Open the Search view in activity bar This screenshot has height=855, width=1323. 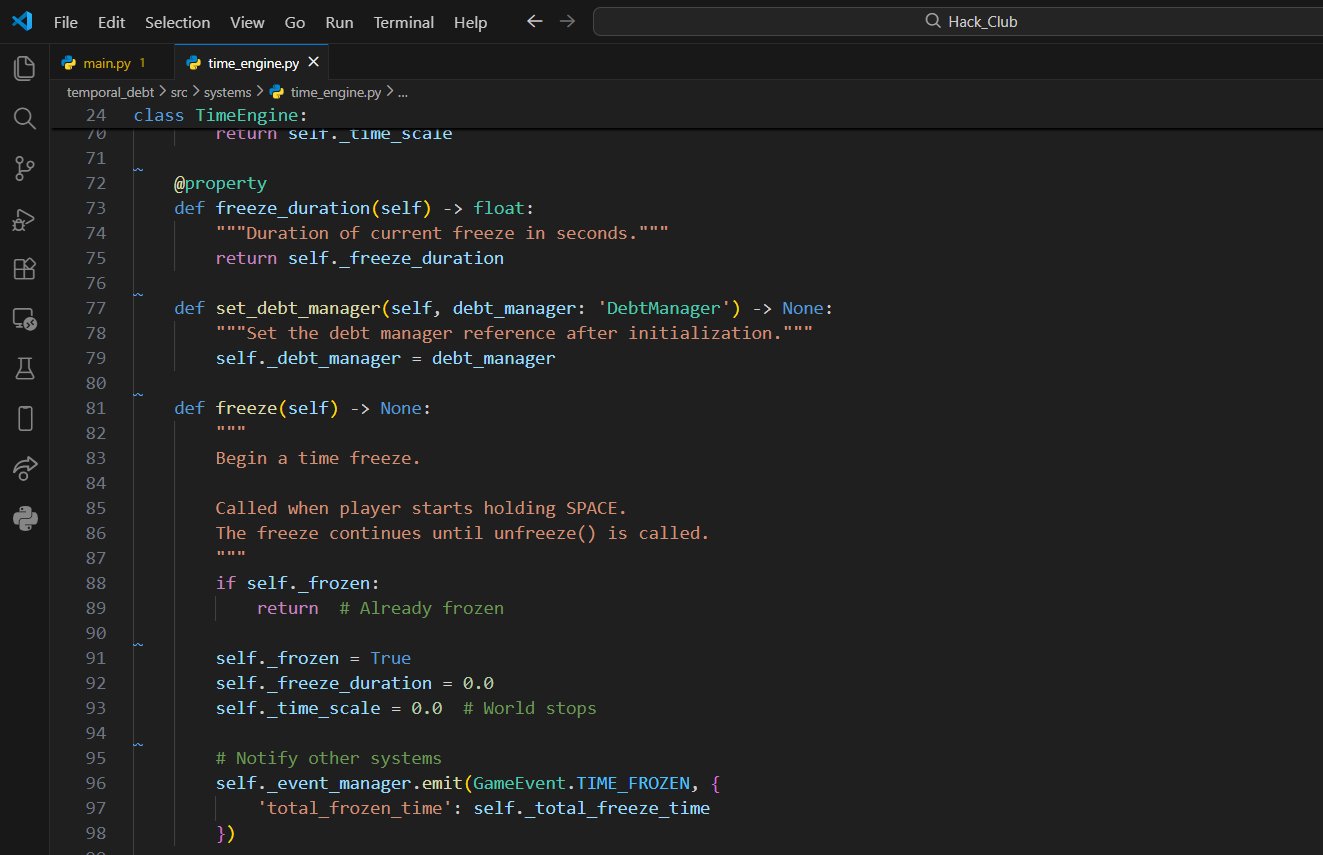pyautogui.click(x=25, y=119)
